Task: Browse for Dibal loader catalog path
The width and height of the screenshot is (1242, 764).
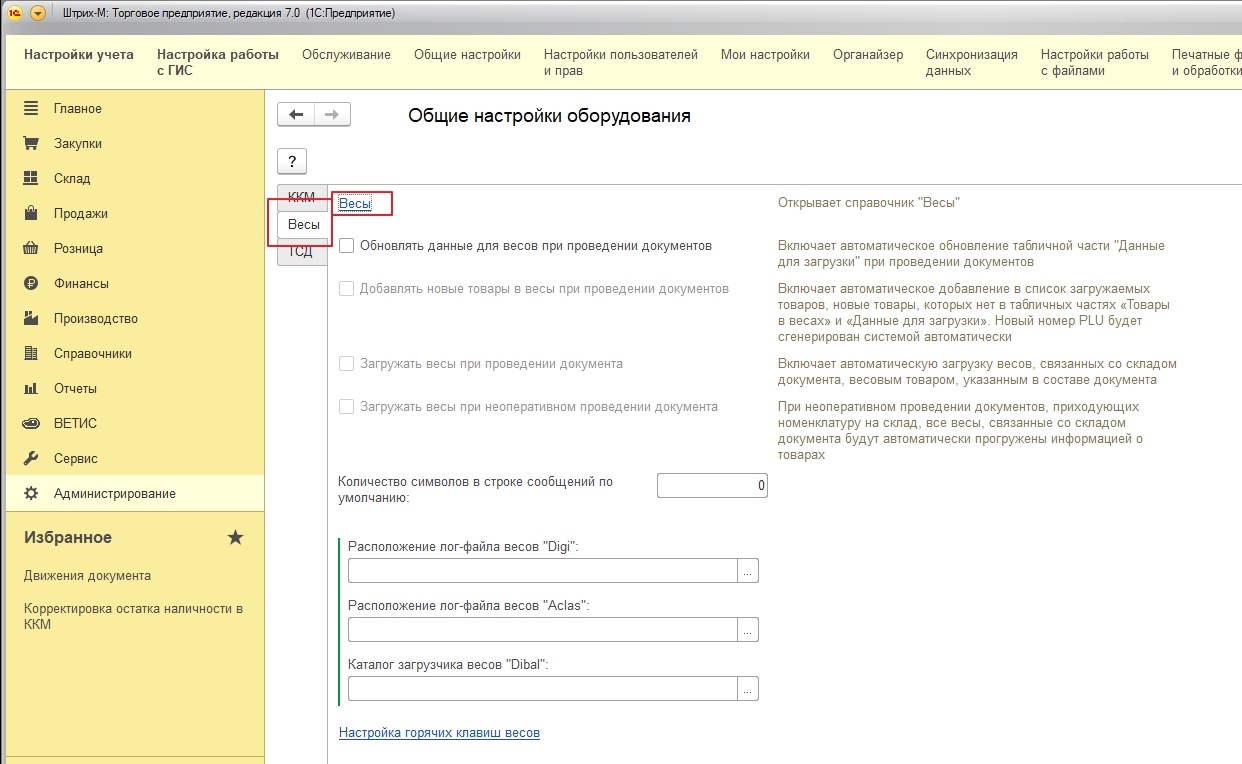Action: (748, 688)
